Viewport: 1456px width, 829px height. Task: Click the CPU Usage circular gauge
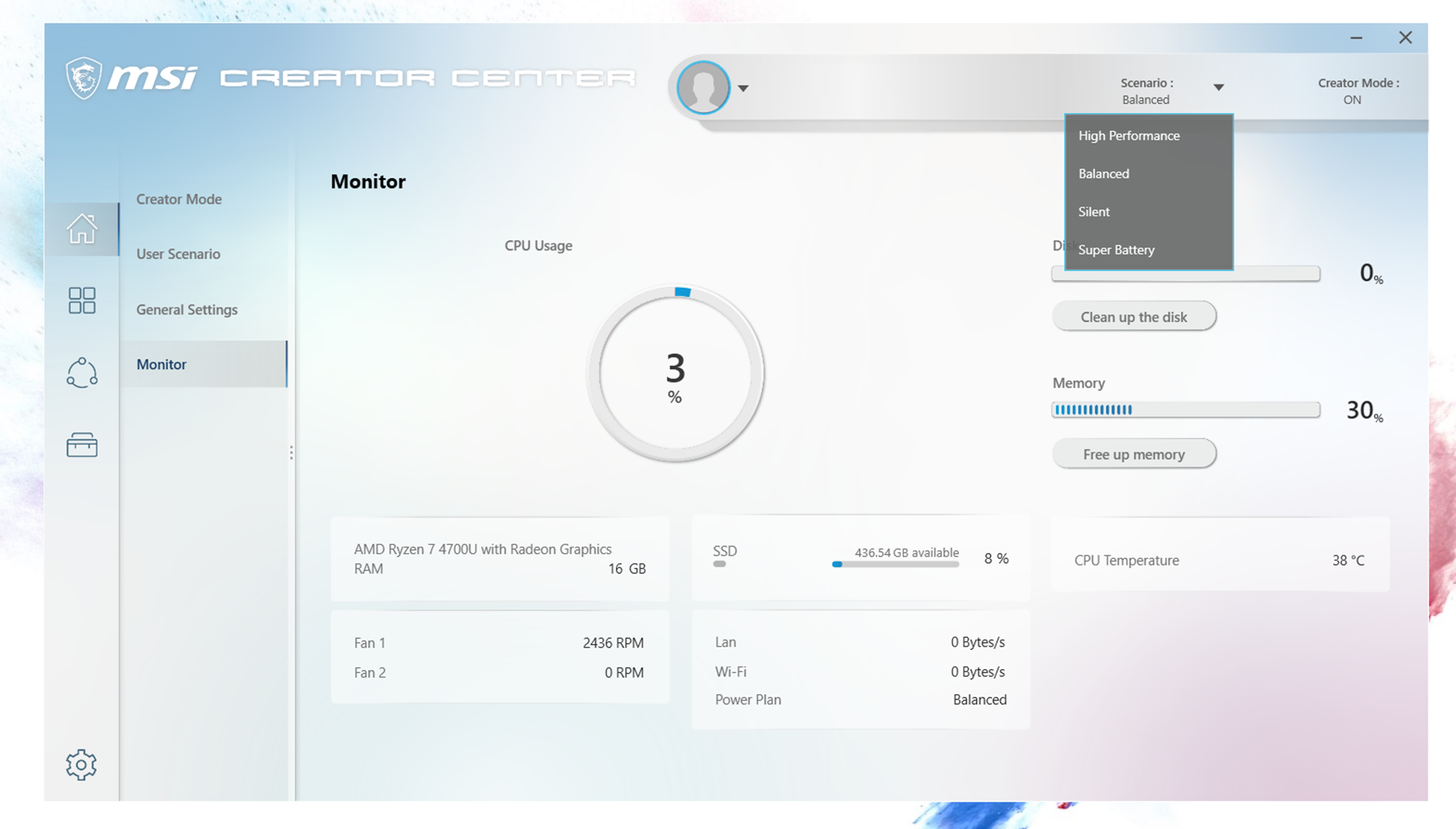pyautogui.click(x=675, y=373)
